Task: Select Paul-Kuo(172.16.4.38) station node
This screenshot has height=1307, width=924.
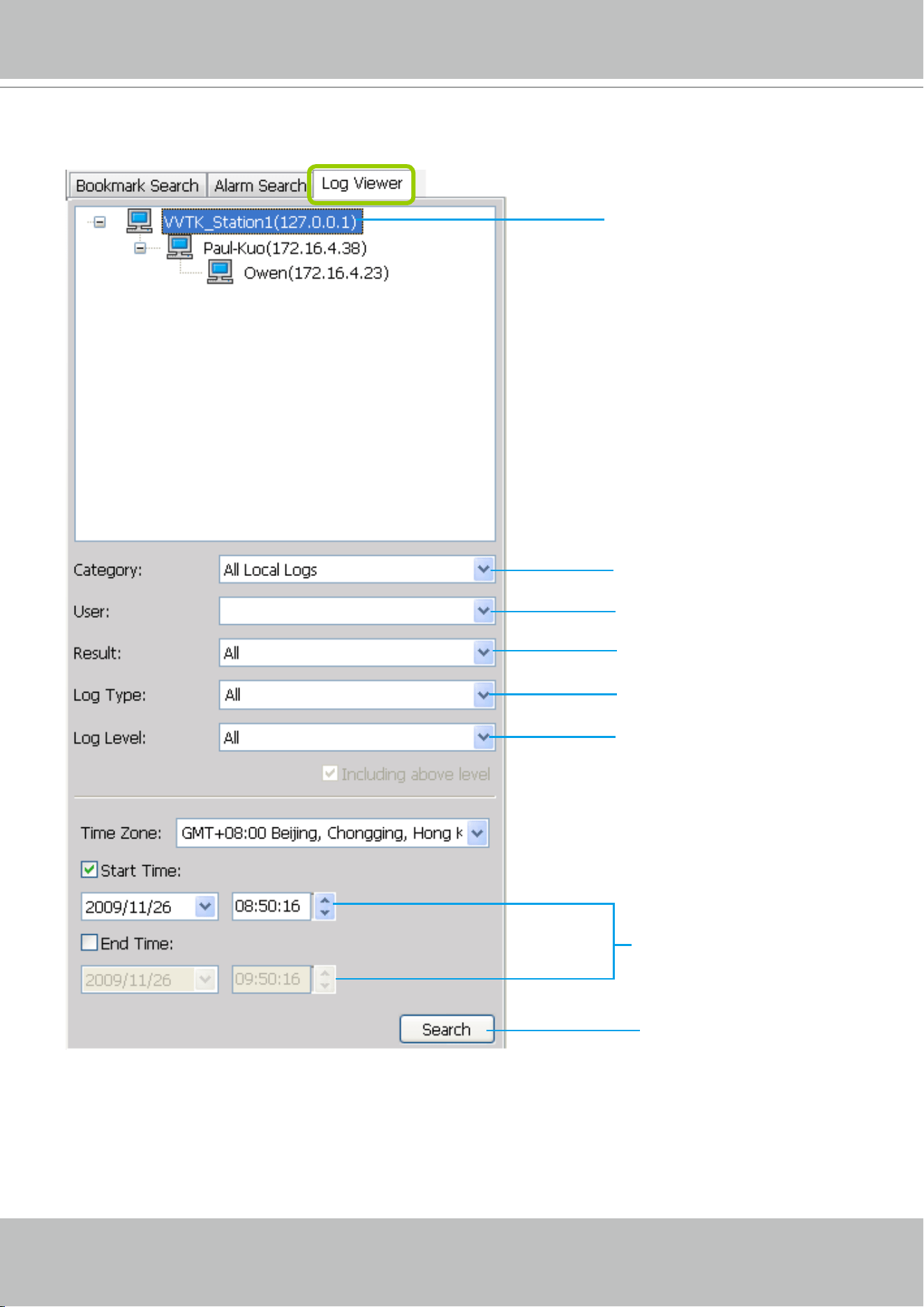Action: tap(285, 247)
